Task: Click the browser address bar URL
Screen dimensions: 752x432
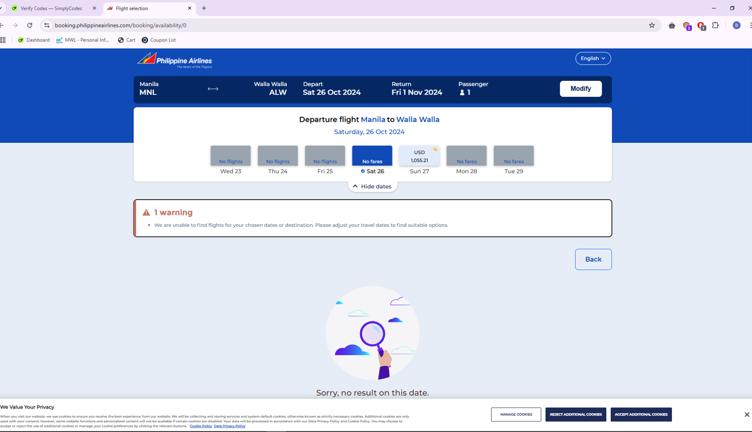Action: (x=120, y=25)
